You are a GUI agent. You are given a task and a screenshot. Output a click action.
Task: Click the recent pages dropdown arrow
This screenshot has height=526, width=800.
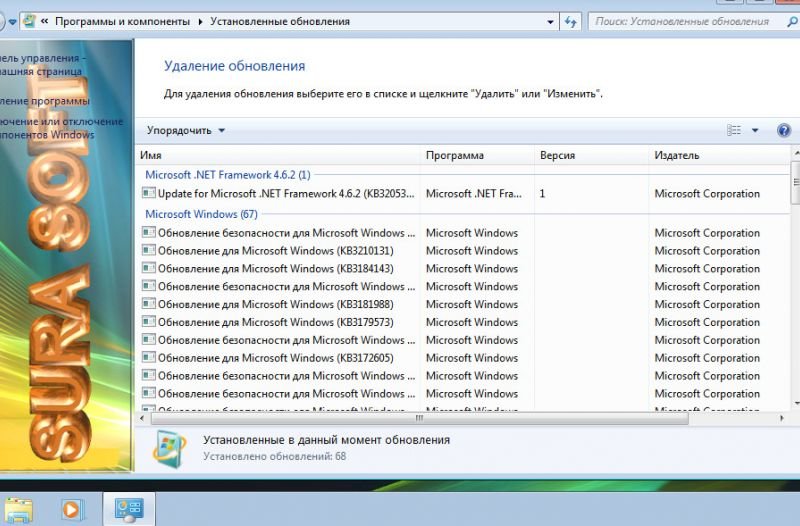pyautogui.click(x=12, y=22)
